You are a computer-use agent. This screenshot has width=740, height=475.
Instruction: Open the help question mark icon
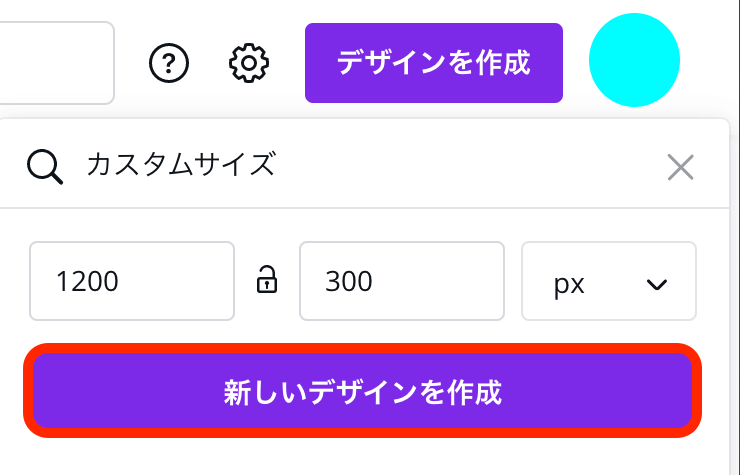[169, 63]
